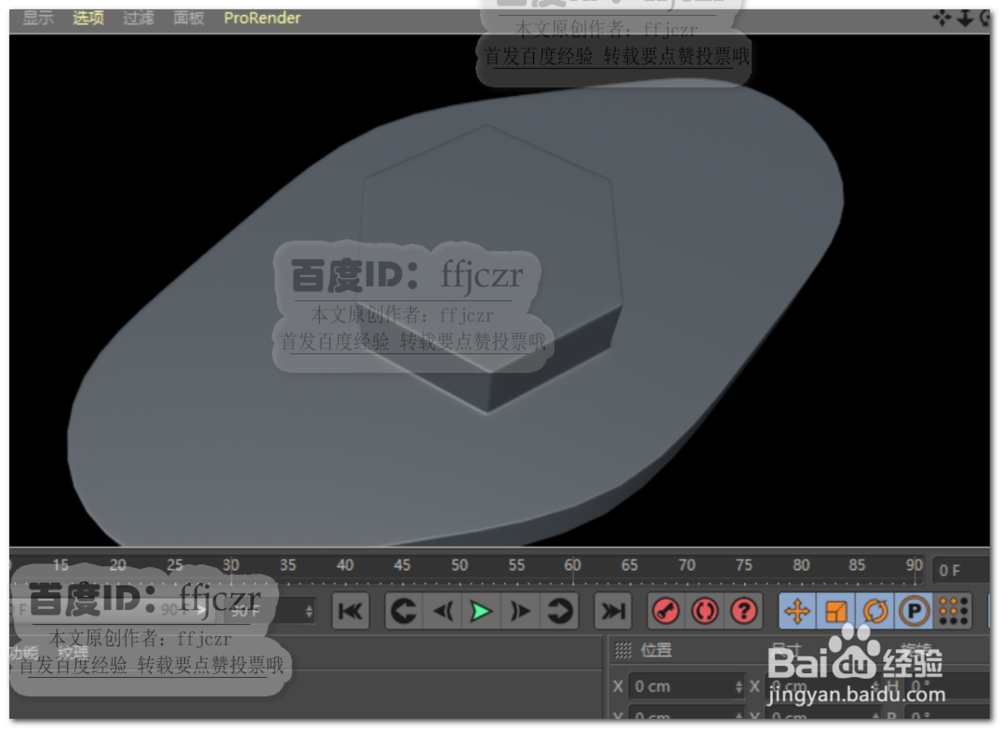Toggle parameter keyframe recording

[914, 611]
